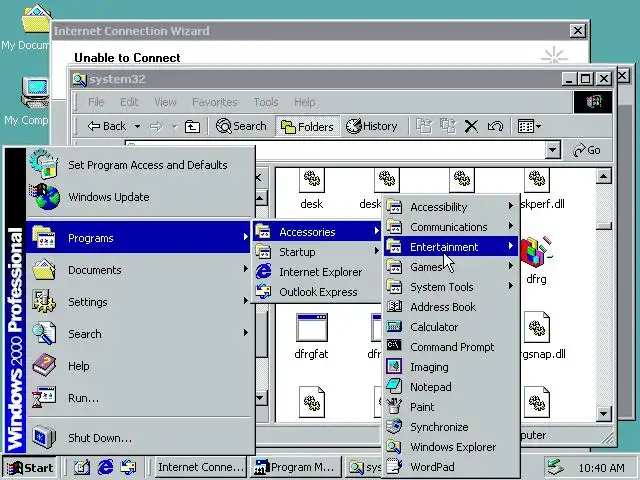Click the Delete X toolbar icon
The height and width of the screenshot is (480, 640).
471,127
